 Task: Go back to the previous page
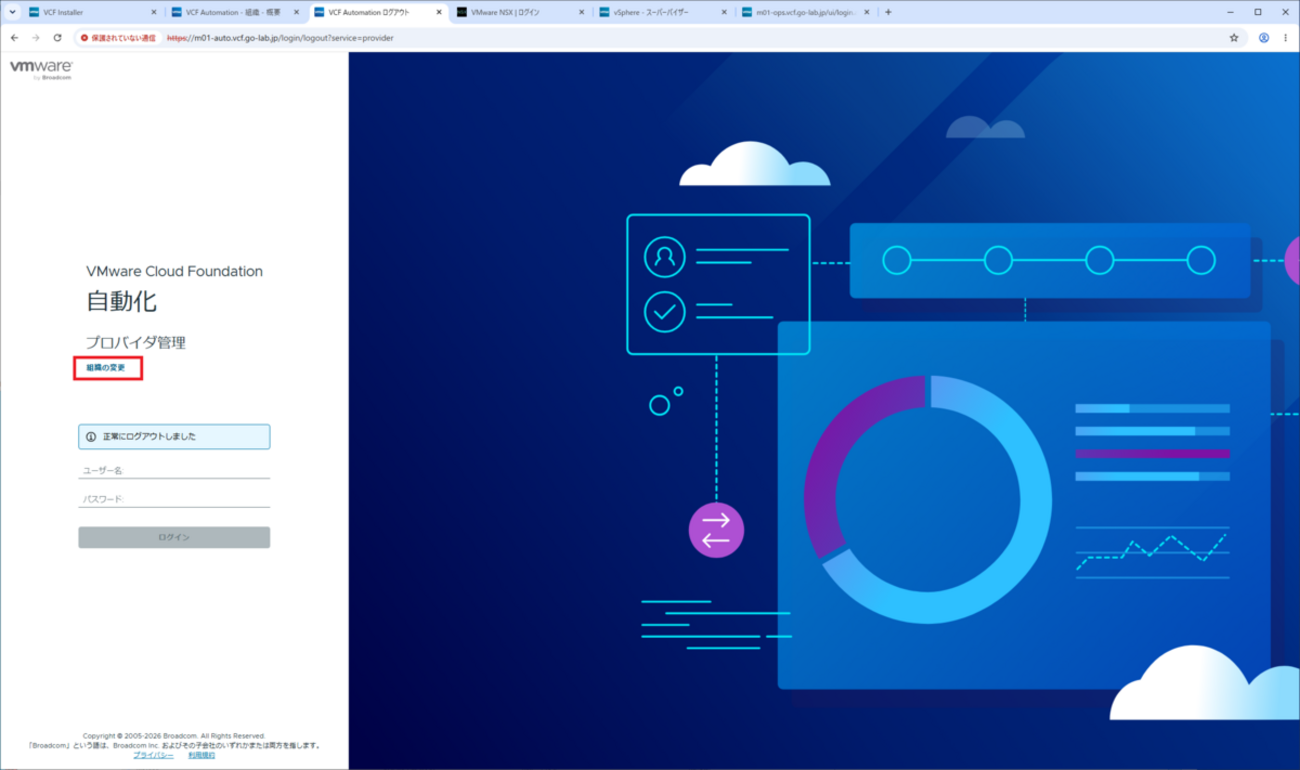14,38
